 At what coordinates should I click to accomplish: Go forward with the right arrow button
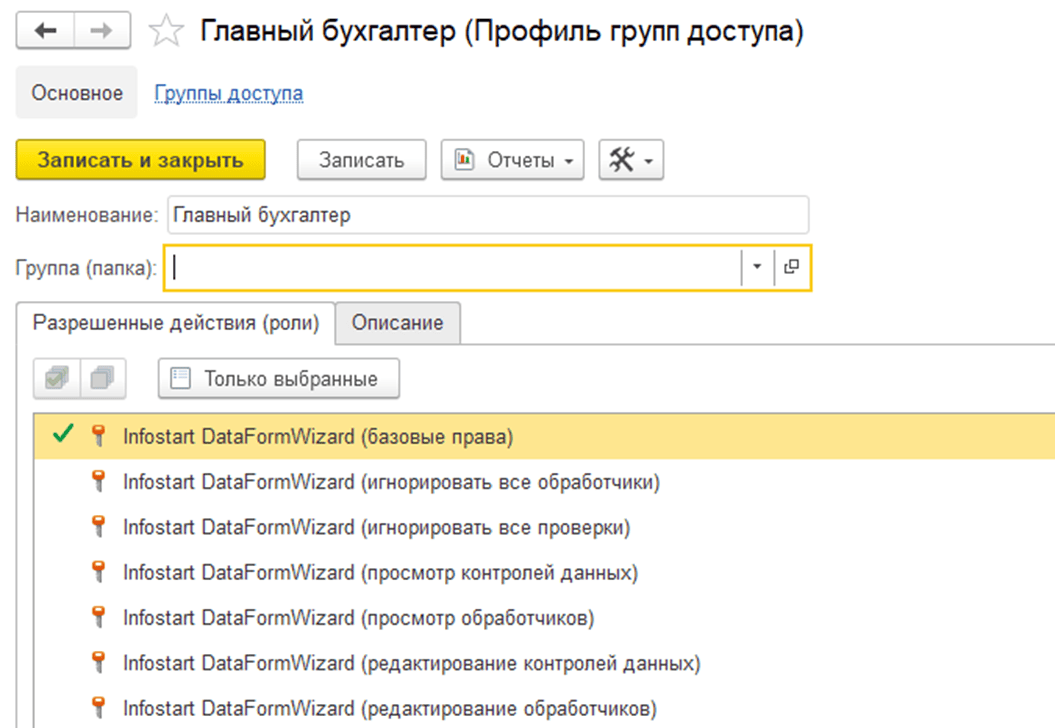(x=102, y=31)
